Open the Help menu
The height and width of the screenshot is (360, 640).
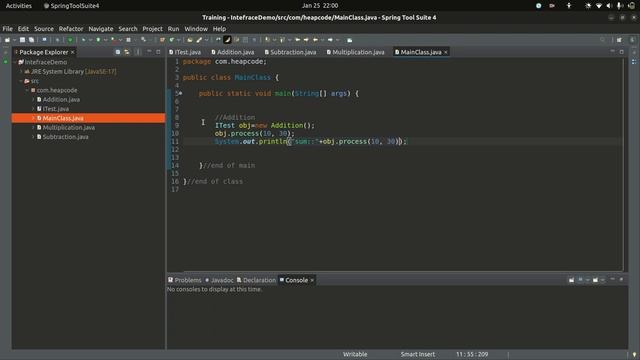[219, 29]
